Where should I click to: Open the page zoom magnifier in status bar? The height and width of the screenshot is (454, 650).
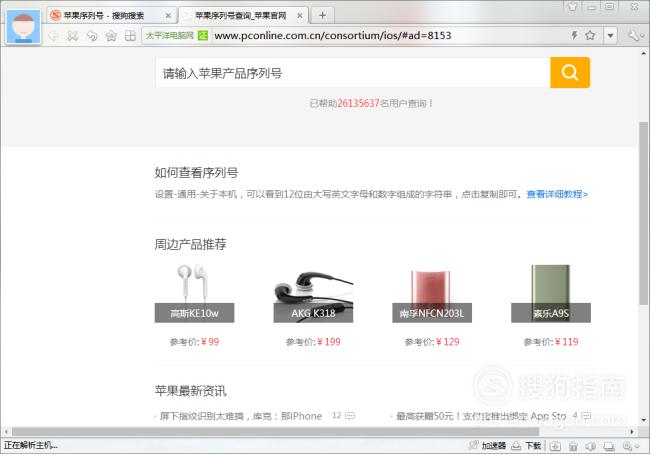pyautogui.click(x=630, y=446)
